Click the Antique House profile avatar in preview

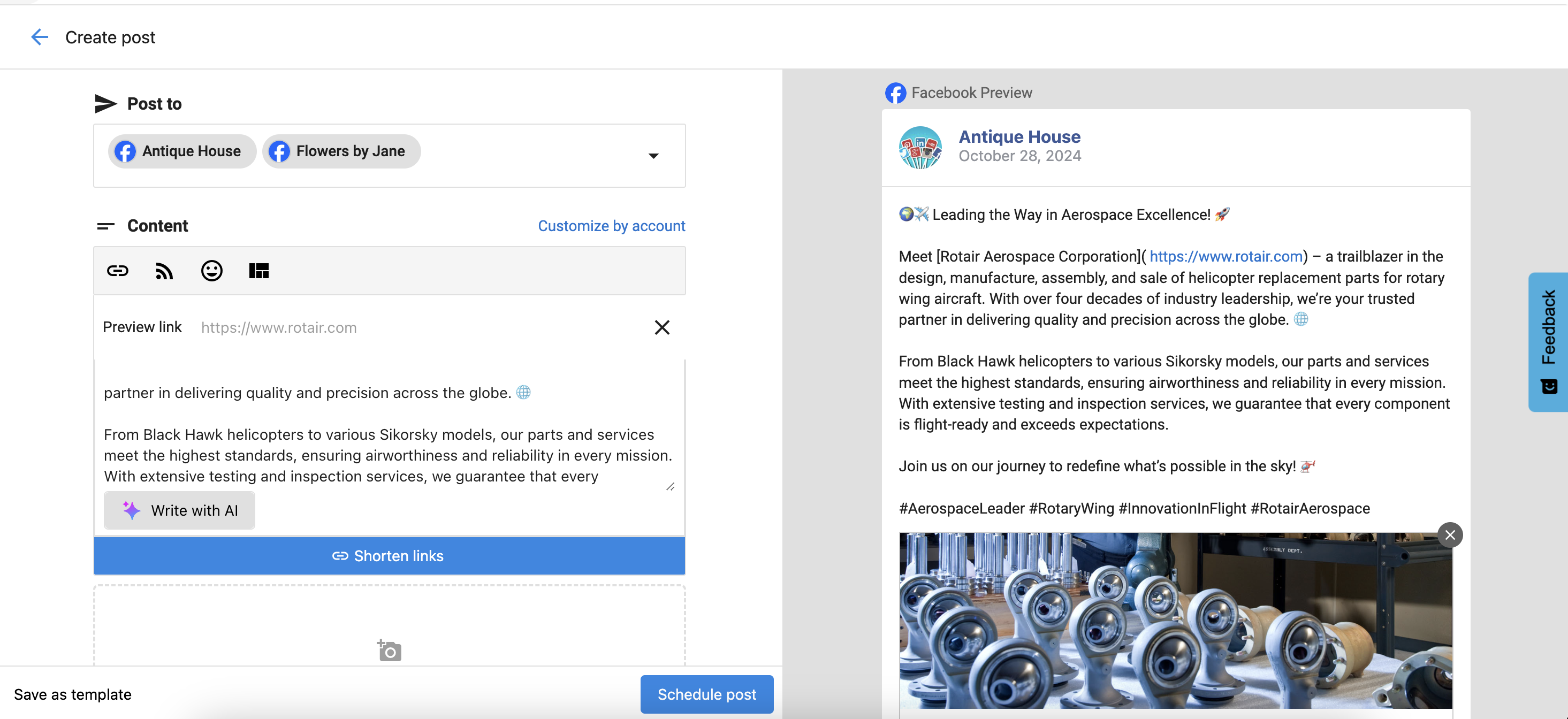click(x=920, y=147)
